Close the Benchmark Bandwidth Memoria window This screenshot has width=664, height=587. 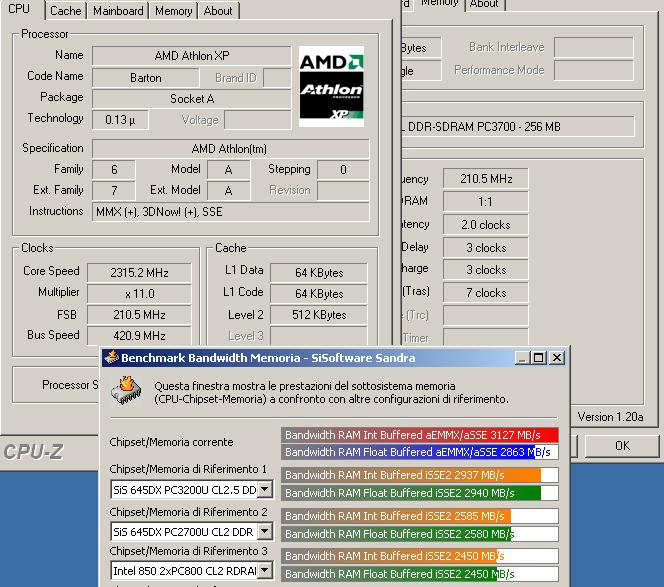(x=557, y=358)
